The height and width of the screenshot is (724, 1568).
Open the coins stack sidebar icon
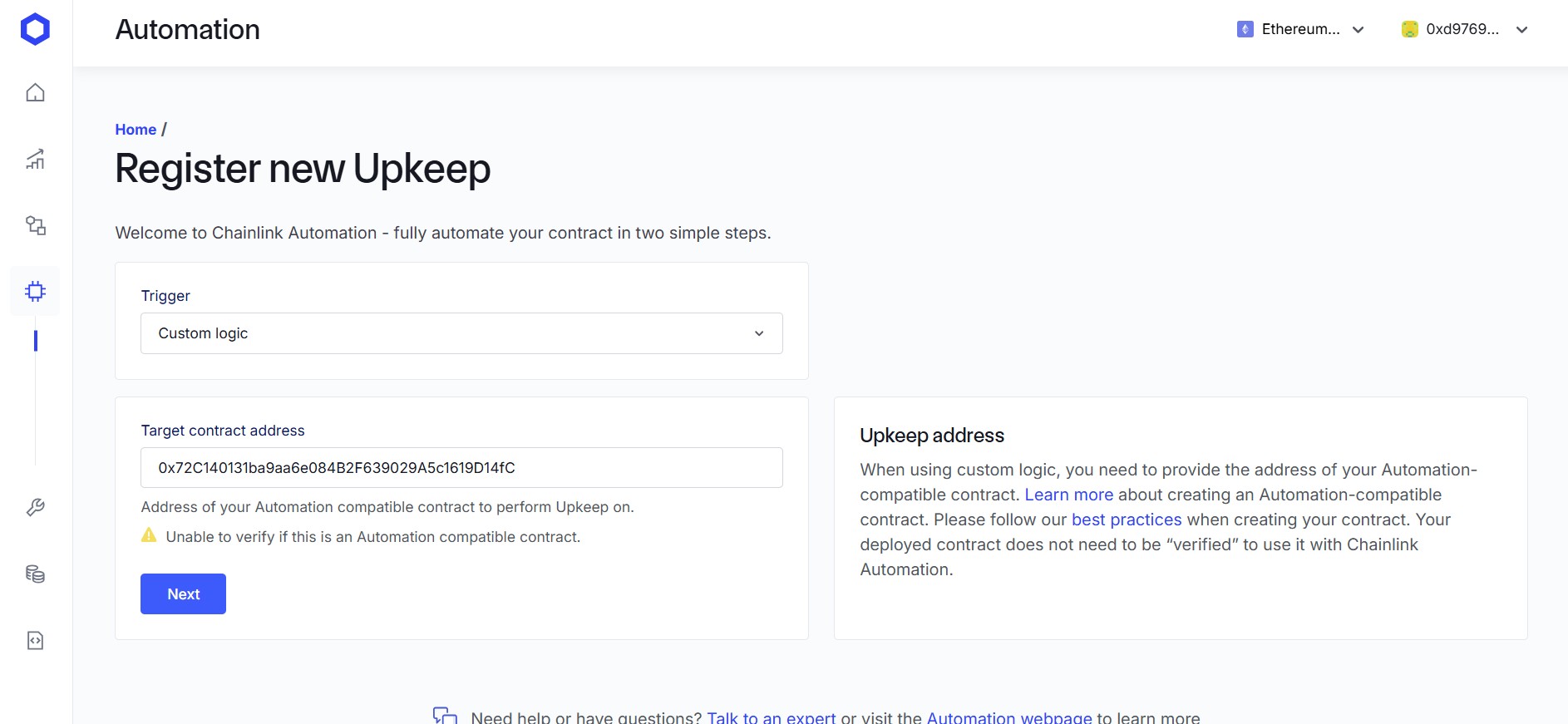(35, 574)
